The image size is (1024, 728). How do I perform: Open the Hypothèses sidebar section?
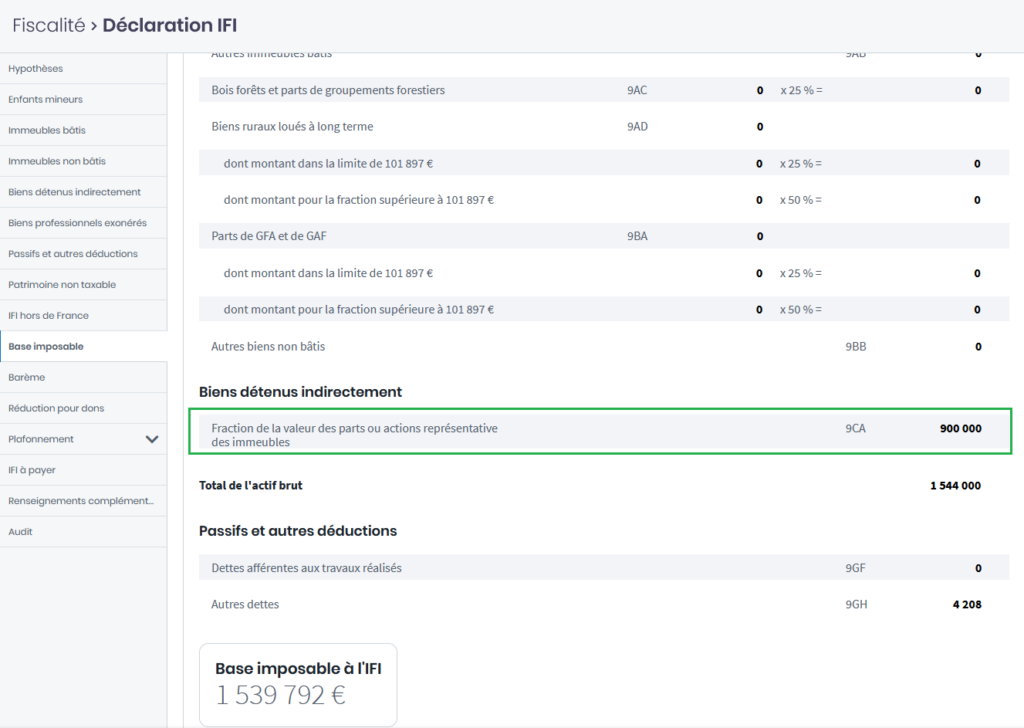(x=36, y=68)
